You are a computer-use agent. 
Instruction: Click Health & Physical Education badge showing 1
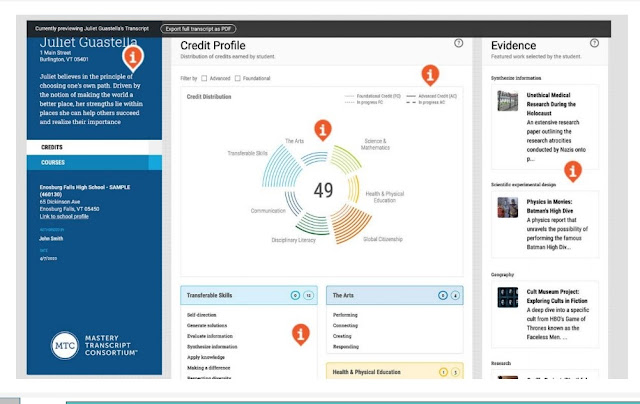443,372
